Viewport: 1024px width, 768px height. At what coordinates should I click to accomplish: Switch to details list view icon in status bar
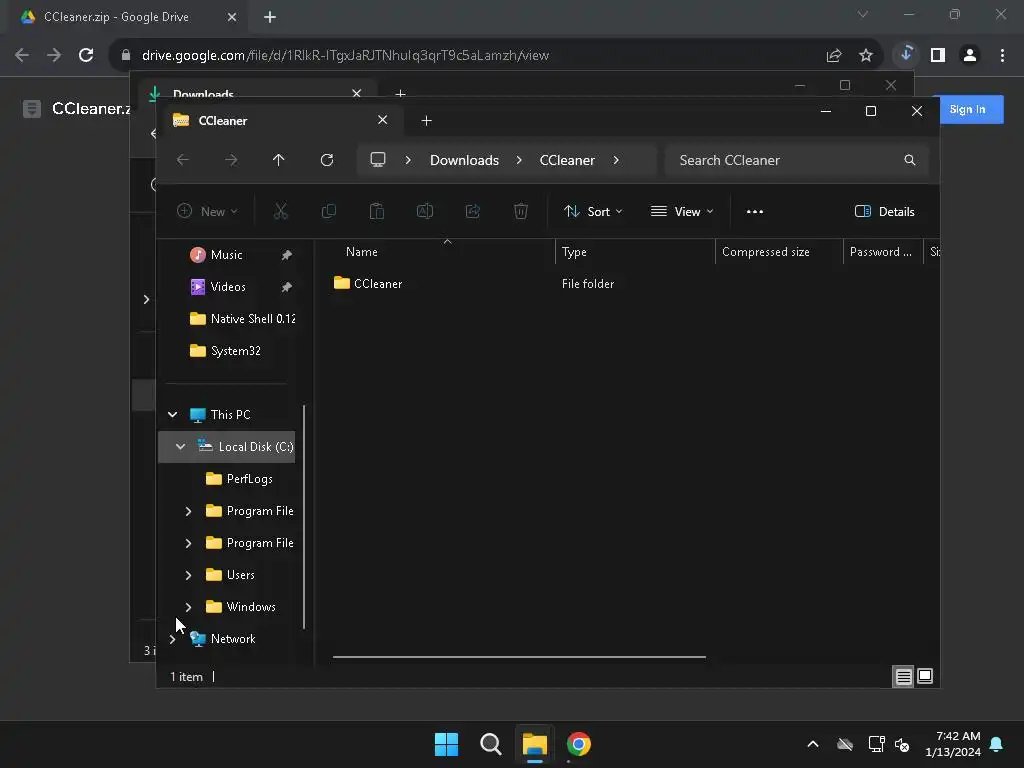[903, 677]
